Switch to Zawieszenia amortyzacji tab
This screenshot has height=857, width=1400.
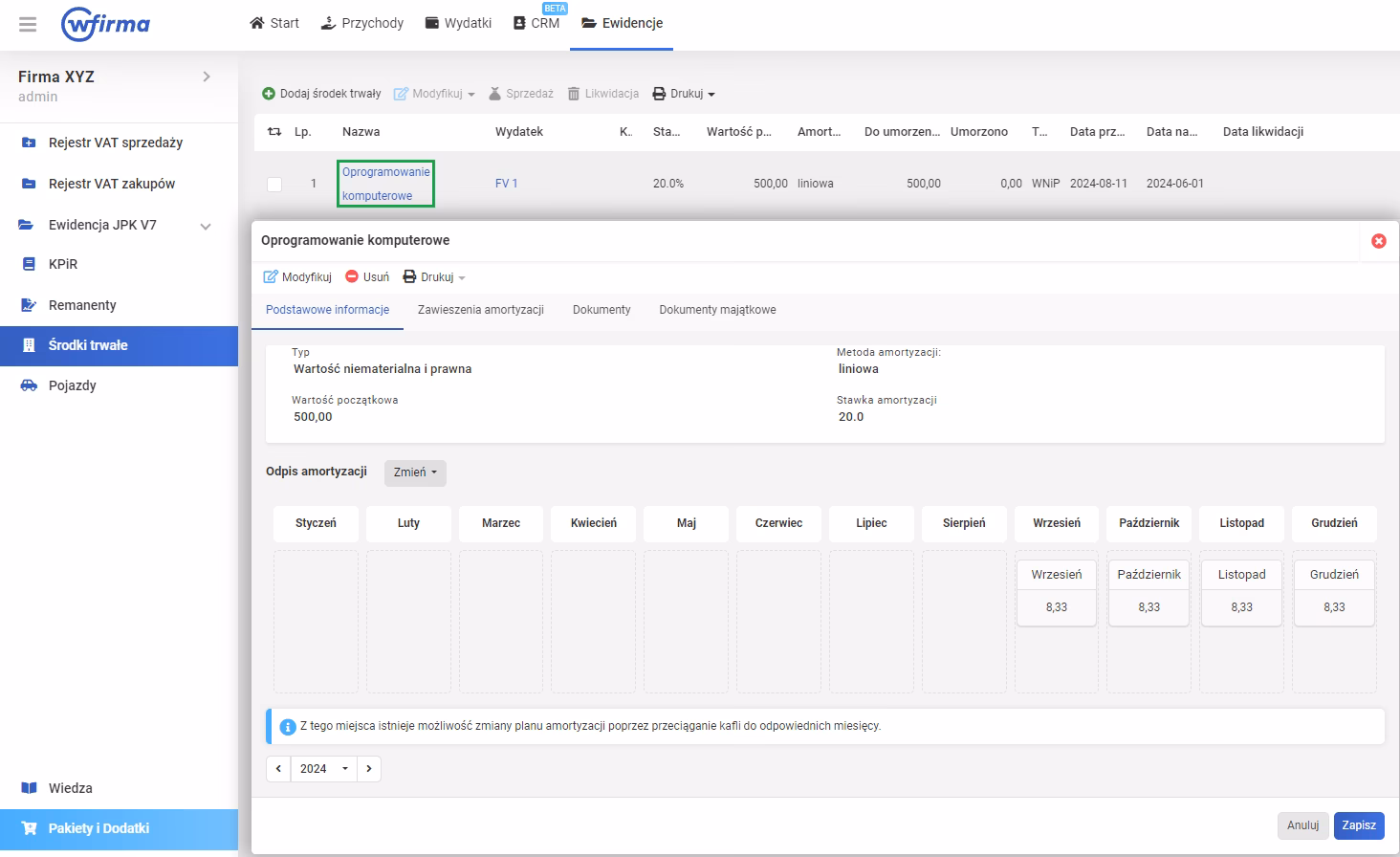point(480,310)
